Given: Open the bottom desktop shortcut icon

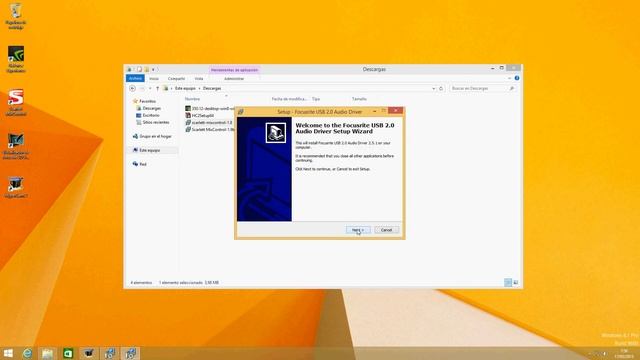Looking at the screenshot, I should [16, 188].
